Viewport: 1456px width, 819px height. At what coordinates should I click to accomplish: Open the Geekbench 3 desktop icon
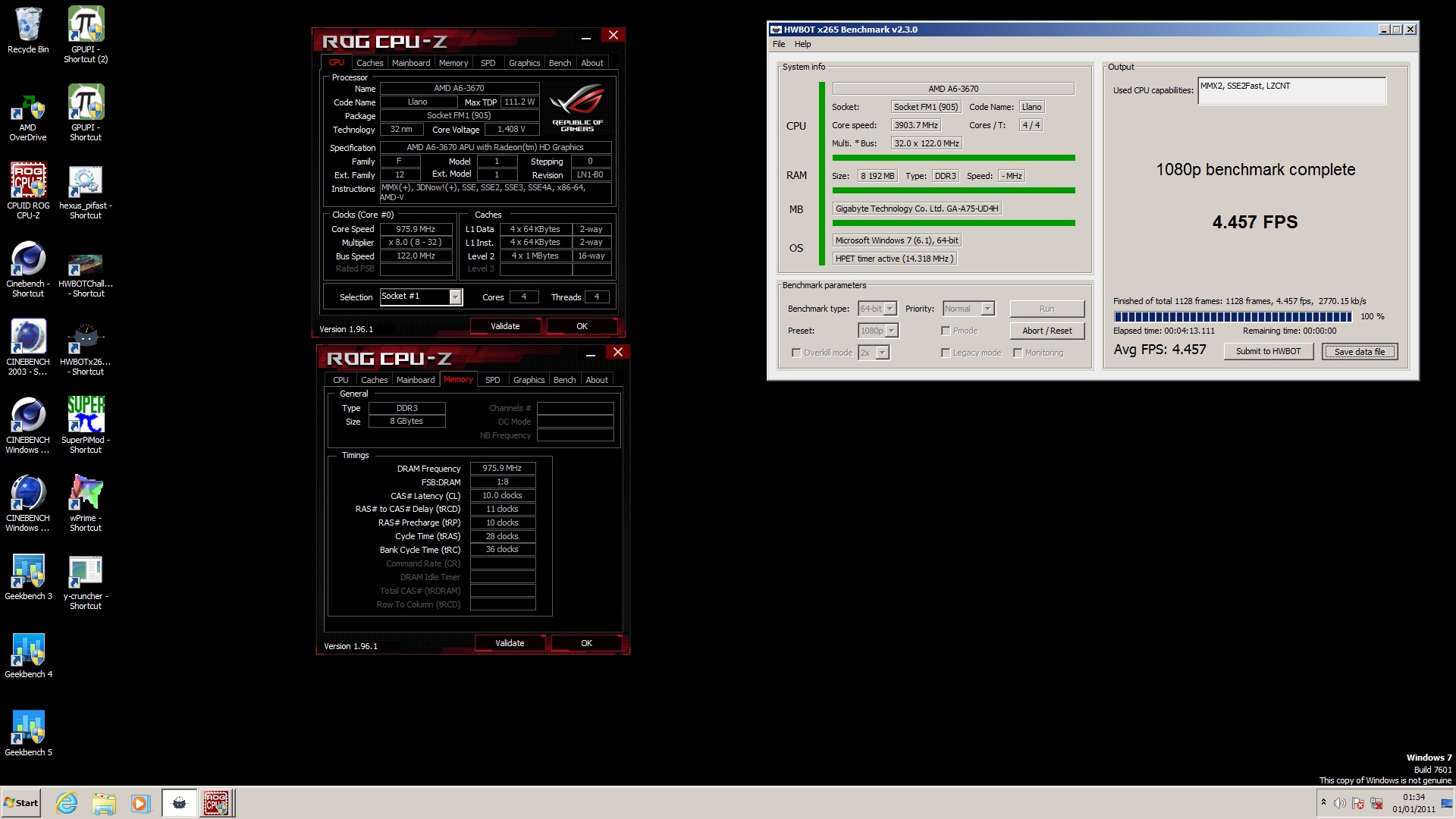[x=28, y=576]
